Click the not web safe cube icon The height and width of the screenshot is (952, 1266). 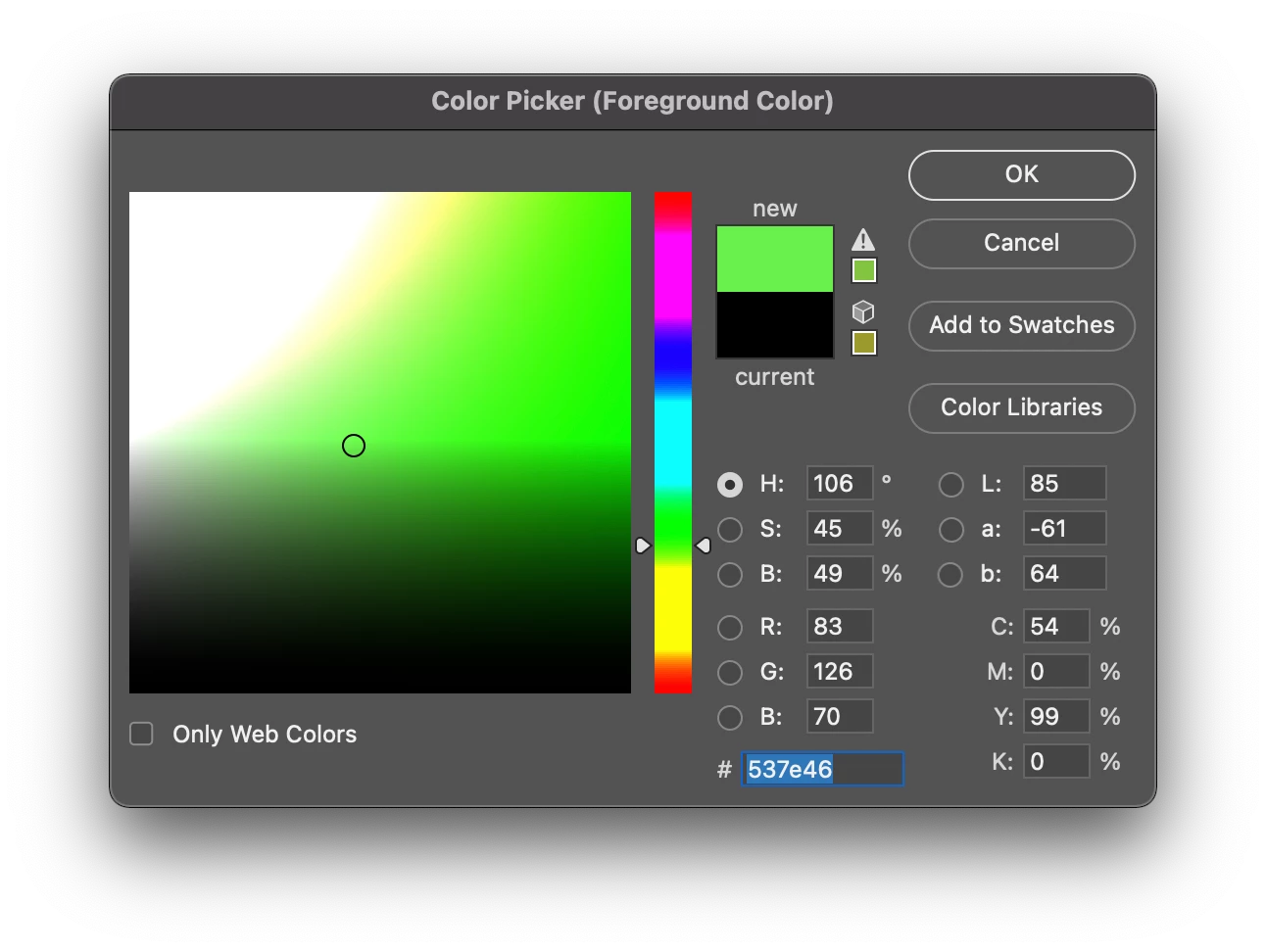[862, 312]
